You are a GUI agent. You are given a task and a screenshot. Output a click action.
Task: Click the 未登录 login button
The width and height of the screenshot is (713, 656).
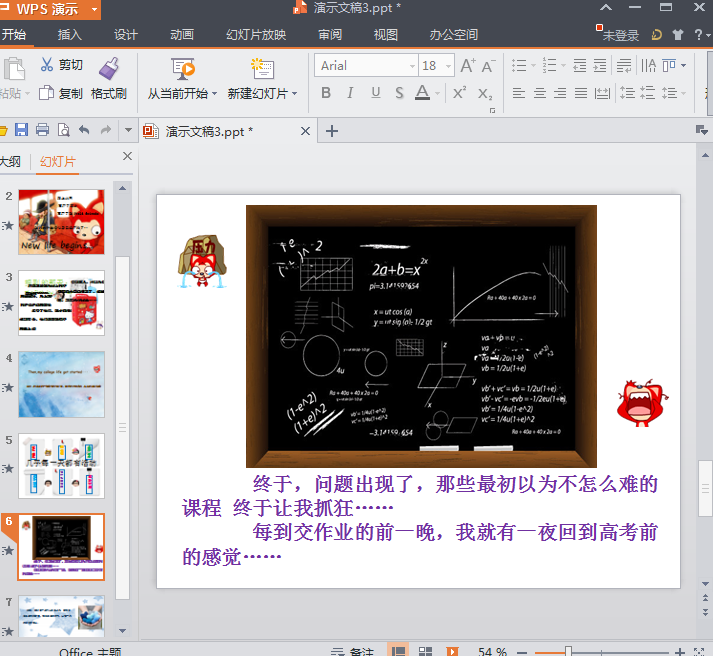coord(618,35)
